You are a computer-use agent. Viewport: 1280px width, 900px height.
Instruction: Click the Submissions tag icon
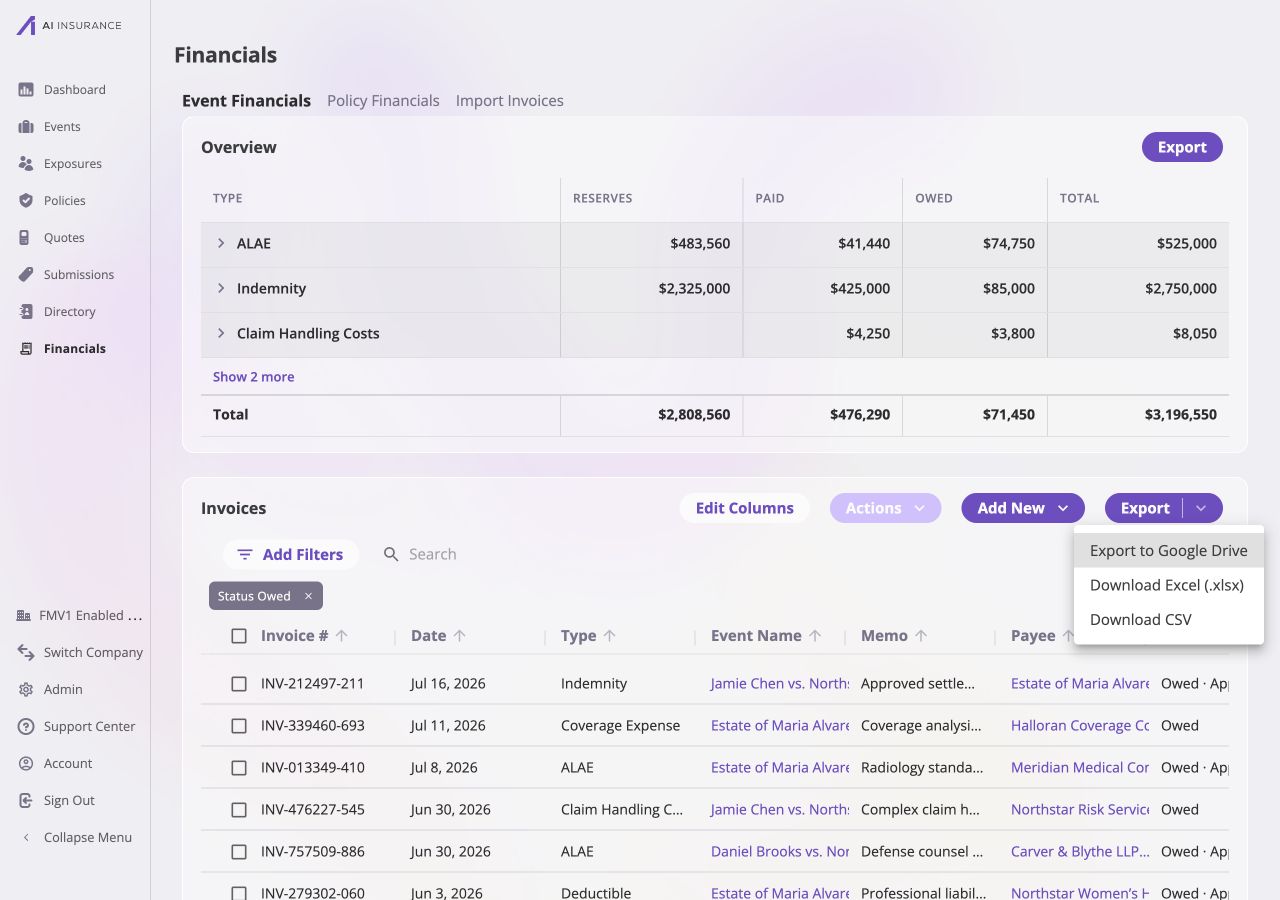pos(26,275)
